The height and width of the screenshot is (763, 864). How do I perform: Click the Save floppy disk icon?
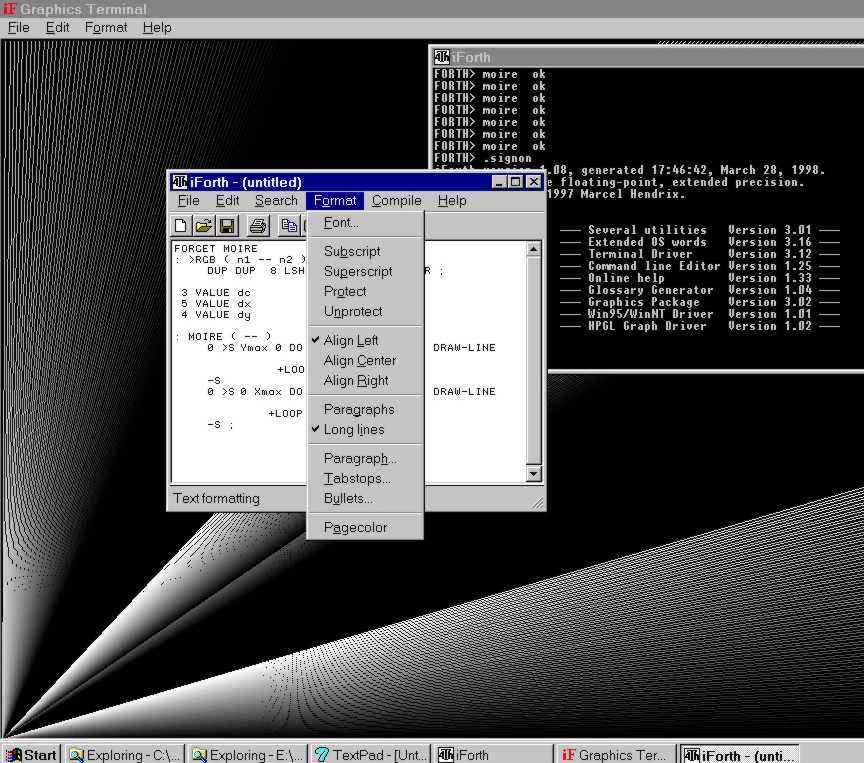[x=227, y=226]
